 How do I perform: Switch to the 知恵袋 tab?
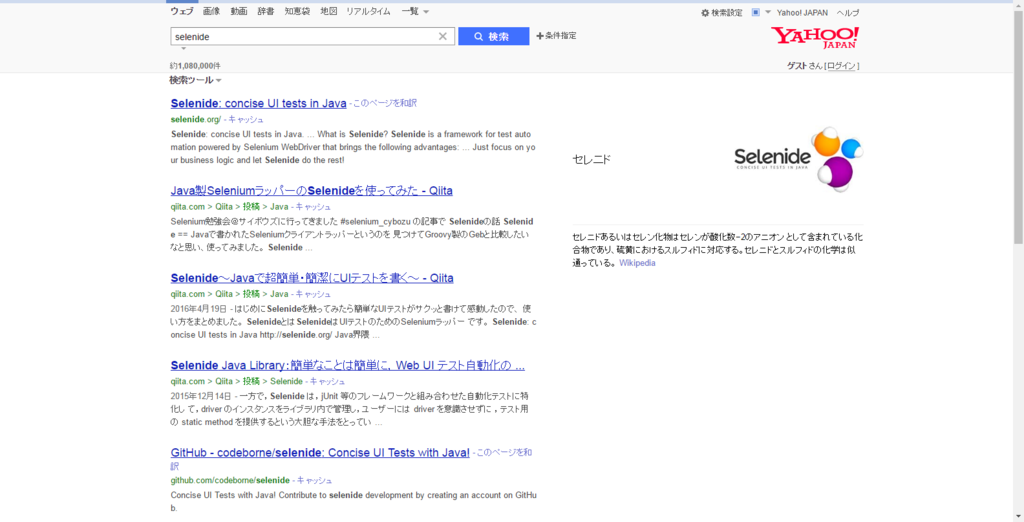point(297,11)
